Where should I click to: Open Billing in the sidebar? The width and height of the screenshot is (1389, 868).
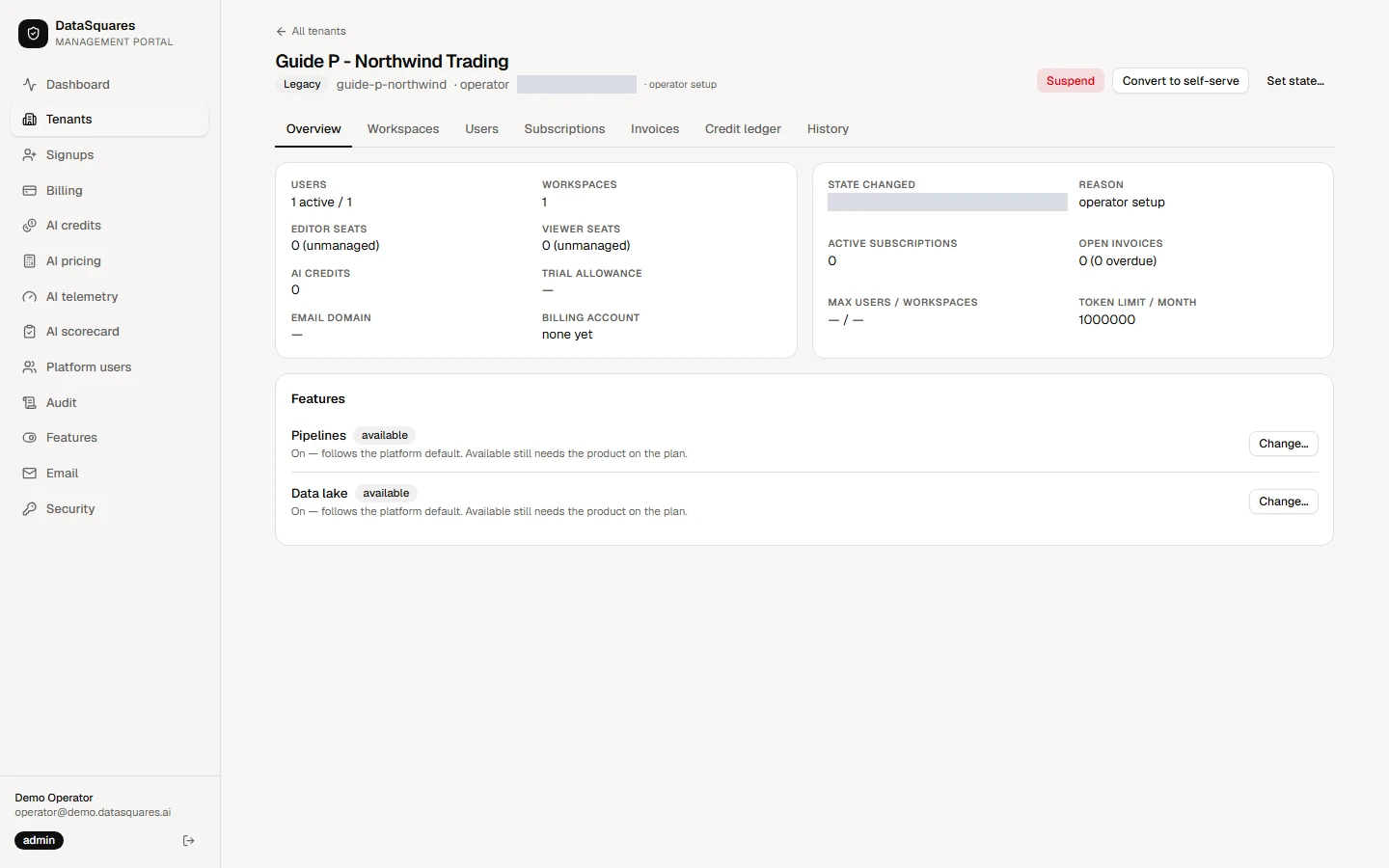point(110,191)
